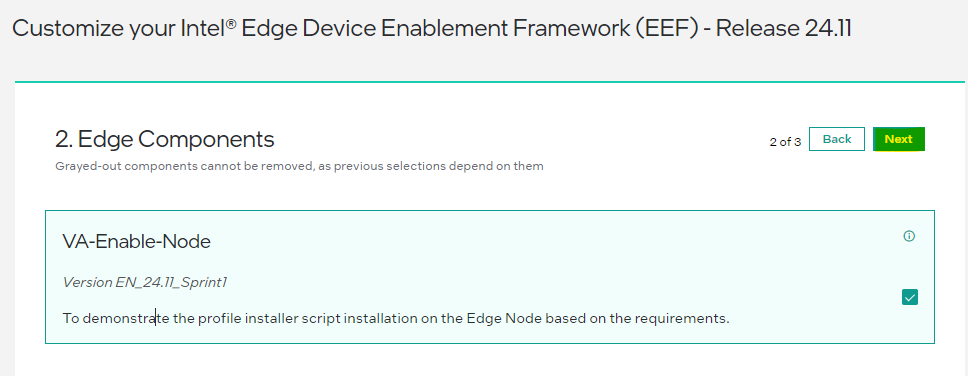Click "Release 24.11" in the page title

(x=784, y=28)
